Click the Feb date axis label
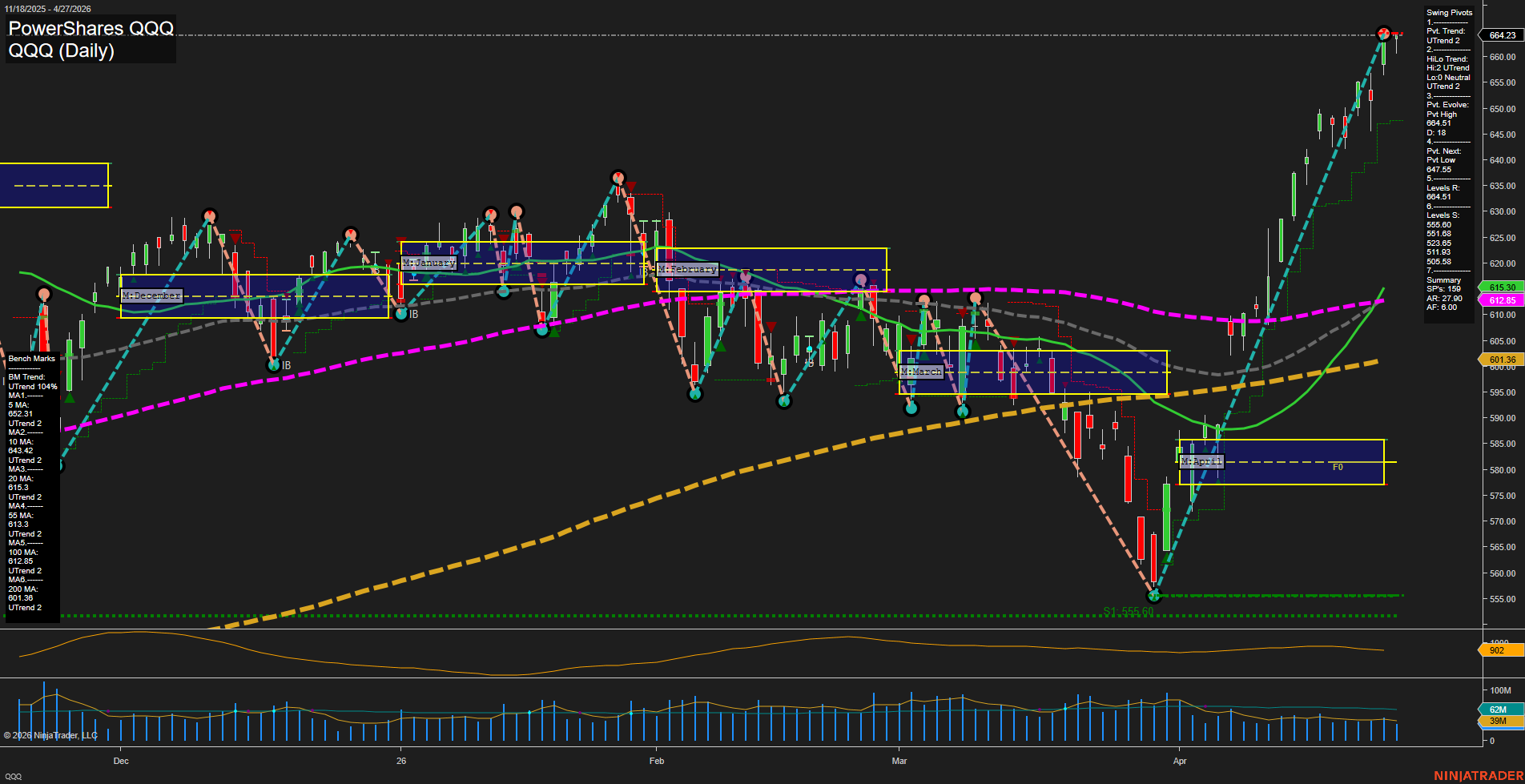This screenshot has width=1525, height=784. (x=657, y=761)
